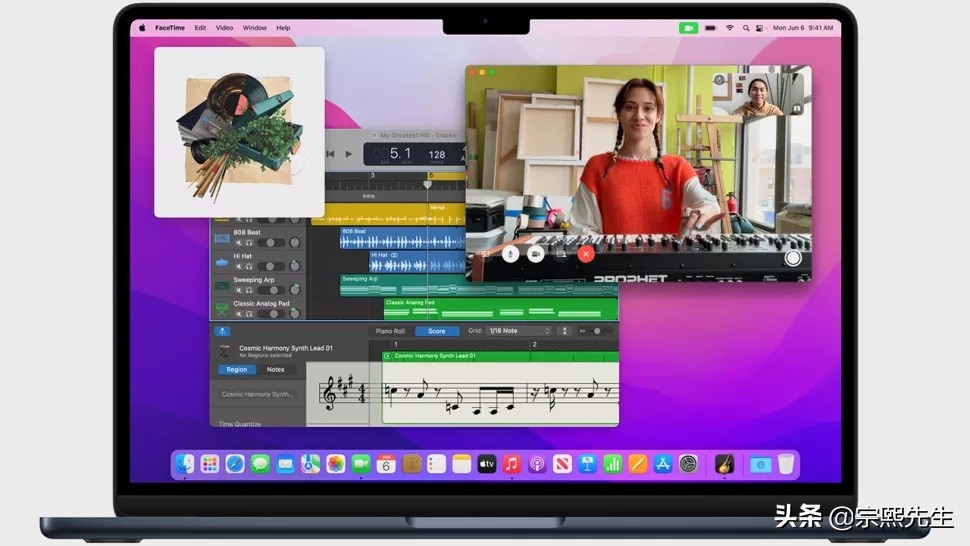970x546 pixels.
Task: Open News from the Dock
Action: (x=562, y=464)
